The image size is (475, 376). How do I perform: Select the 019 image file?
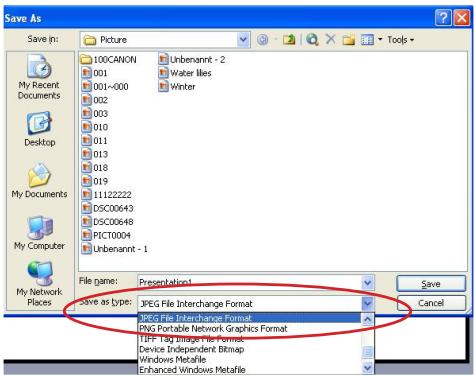point(95,181)
